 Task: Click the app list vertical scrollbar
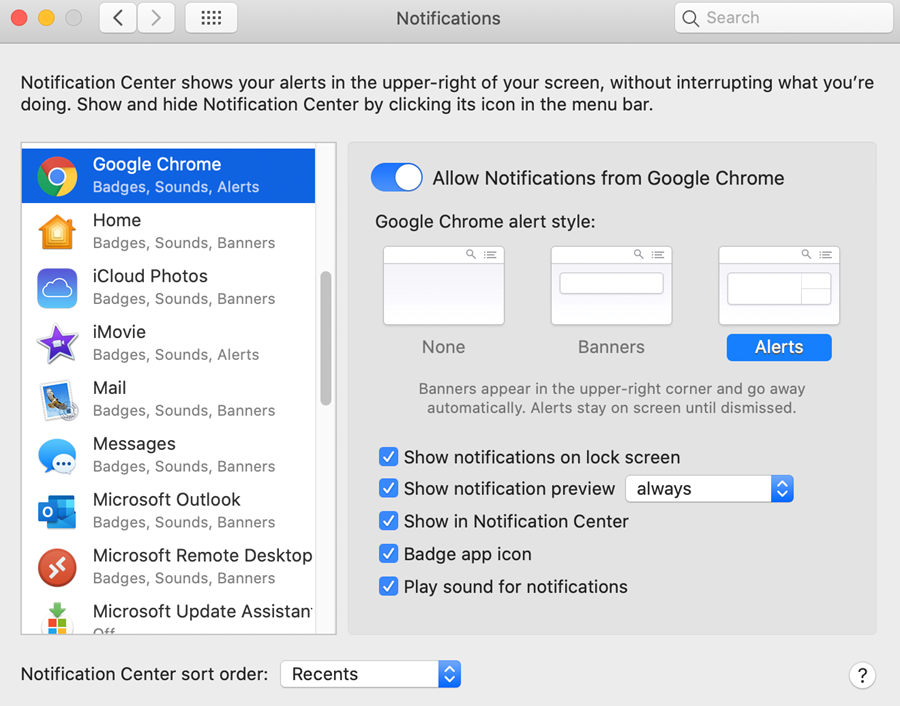click(325, 339)
